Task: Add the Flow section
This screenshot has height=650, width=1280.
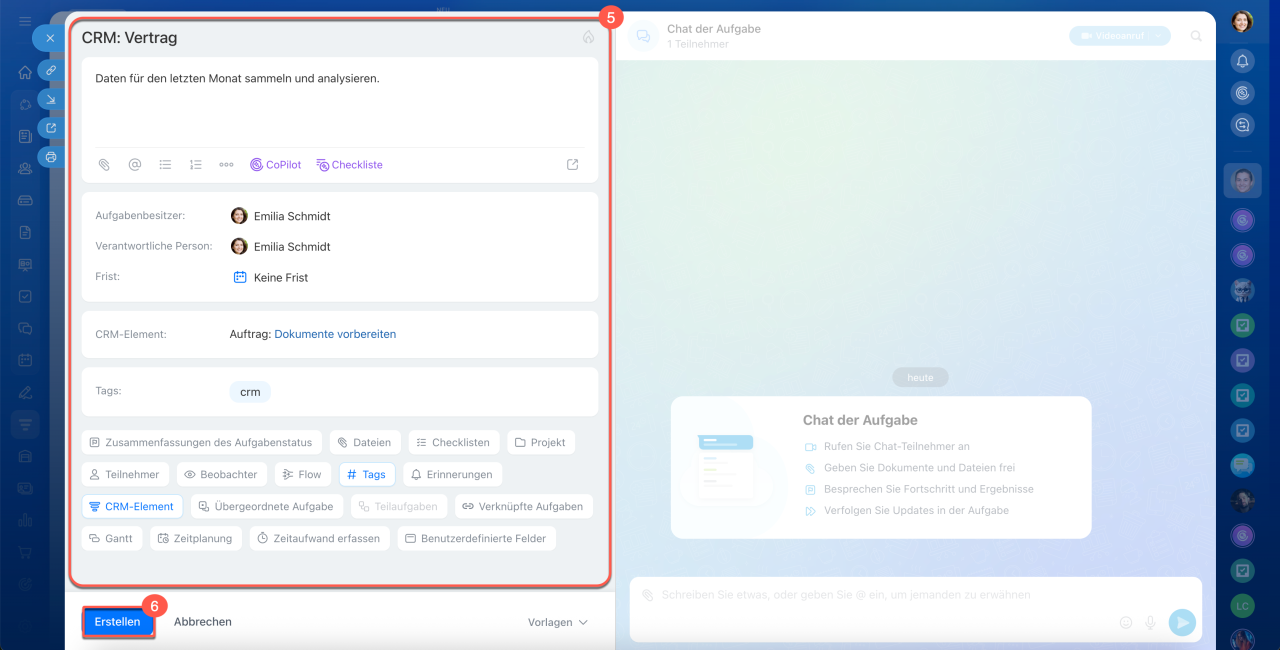Action: pos(302,474)
